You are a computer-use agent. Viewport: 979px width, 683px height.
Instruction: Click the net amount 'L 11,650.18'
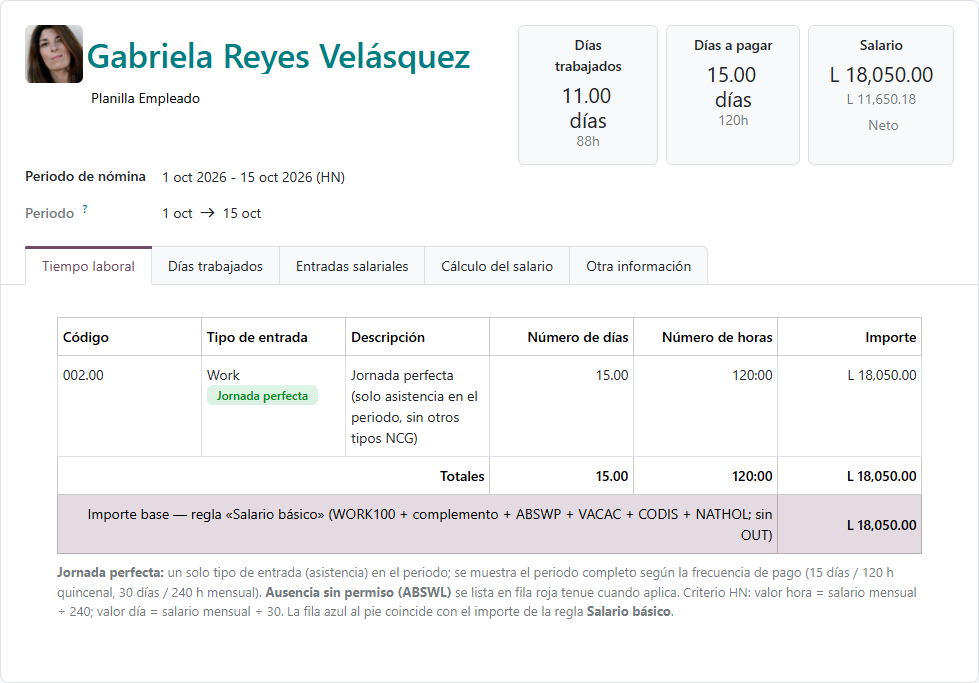tap(881, 99)
